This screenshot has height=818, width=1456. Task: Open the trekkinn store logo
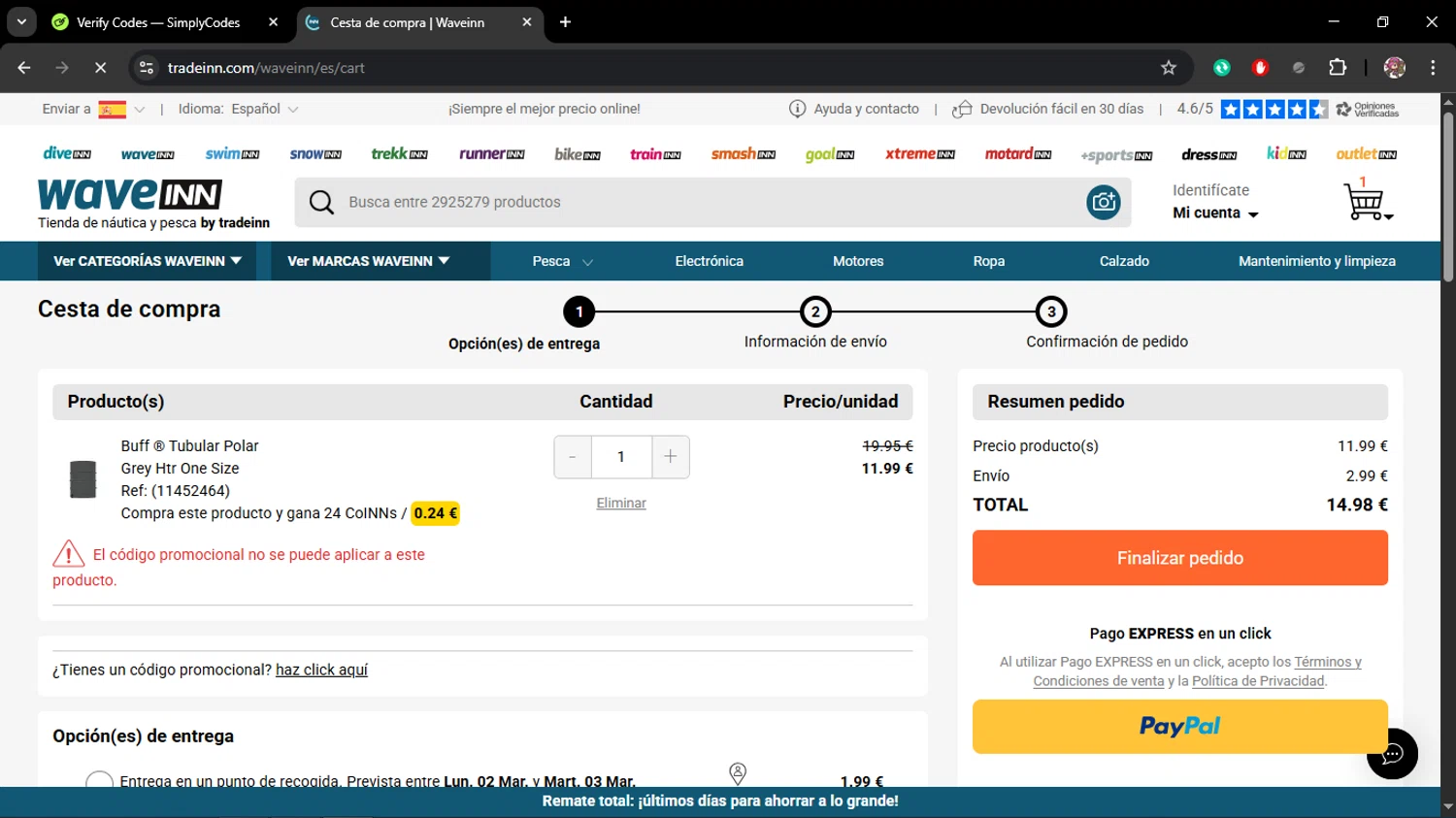(399, 153)
